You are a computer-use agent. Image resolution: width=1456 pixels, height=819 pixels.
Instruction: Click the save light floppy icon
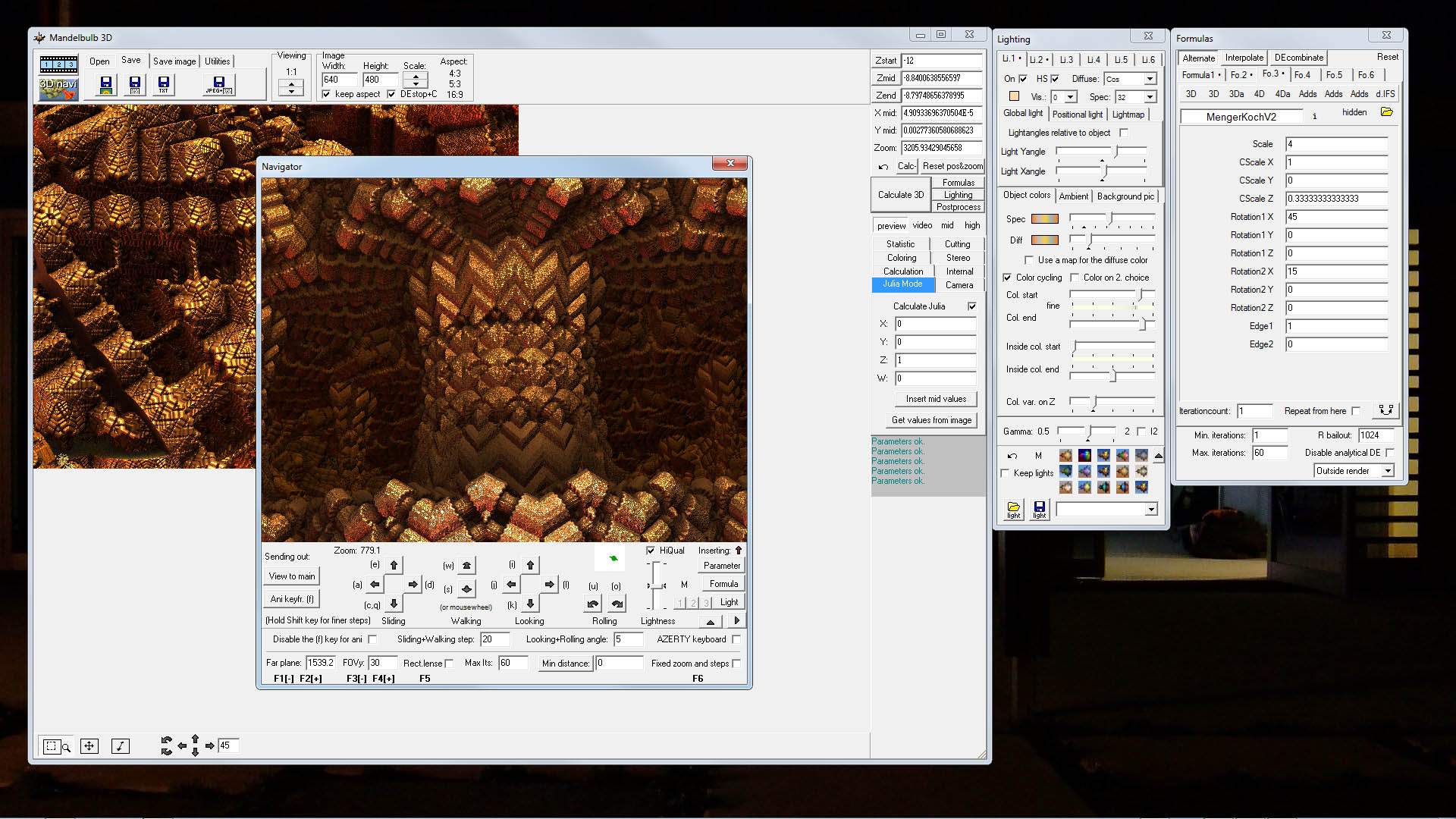(x=1039, y=509)
